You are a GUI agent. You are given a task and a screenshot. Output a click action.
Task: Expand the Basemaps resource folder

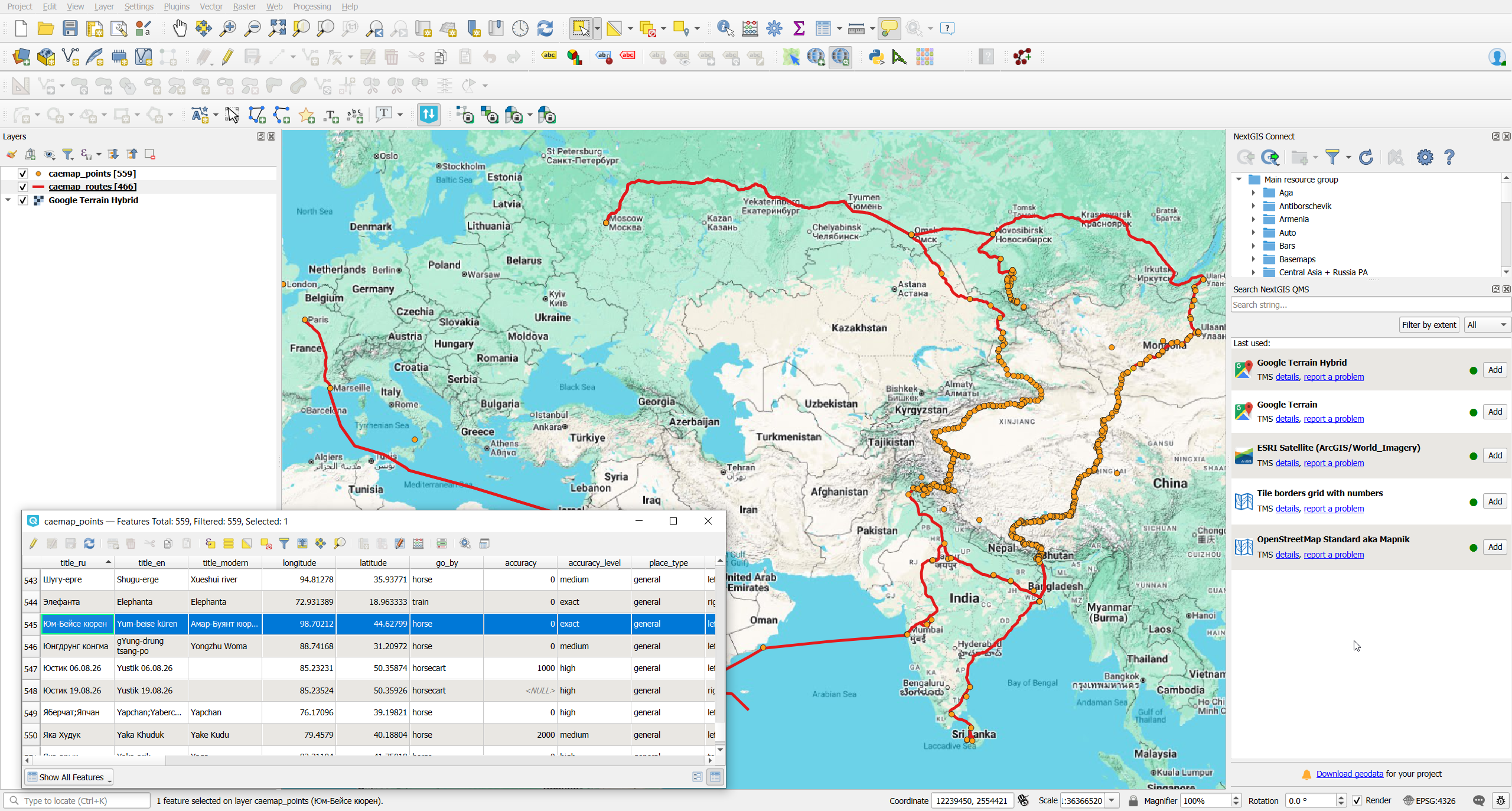click(1253, 259)
